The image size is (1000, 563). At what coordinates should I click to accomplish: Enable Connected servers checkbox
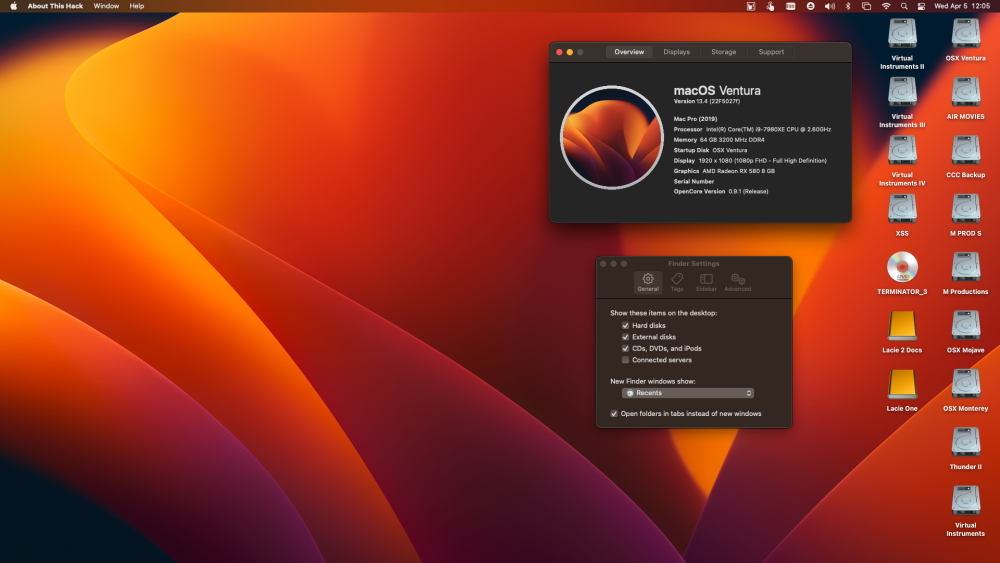coord(626,360)
